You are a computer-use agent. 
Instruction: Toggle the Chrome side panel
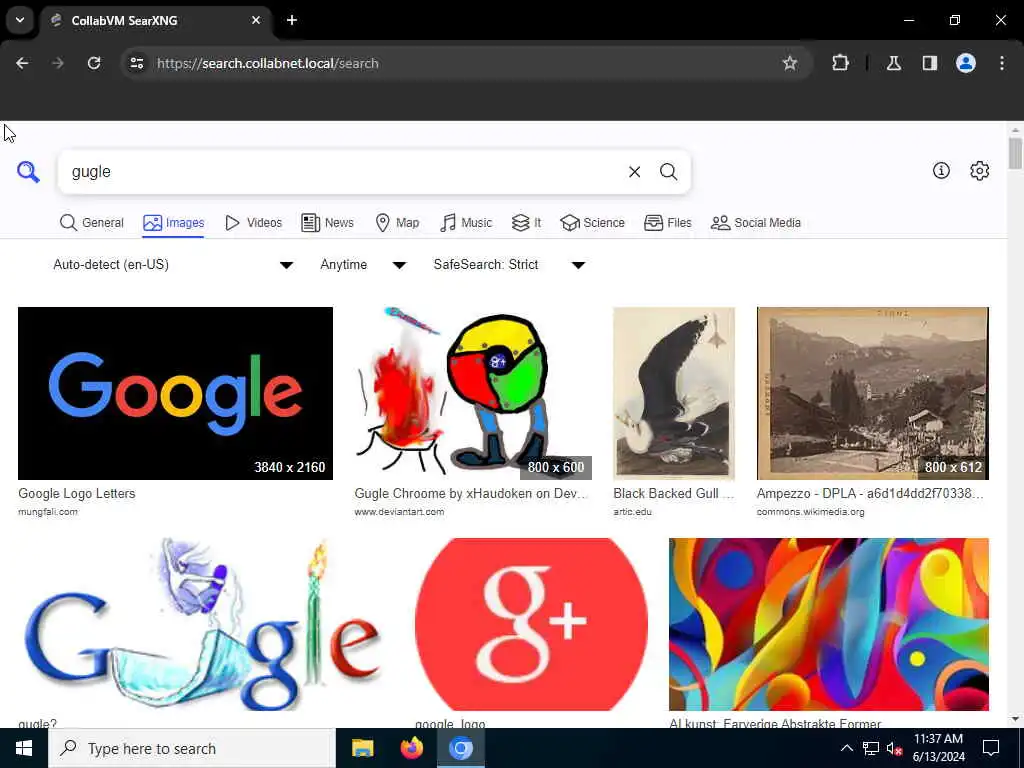930,63
